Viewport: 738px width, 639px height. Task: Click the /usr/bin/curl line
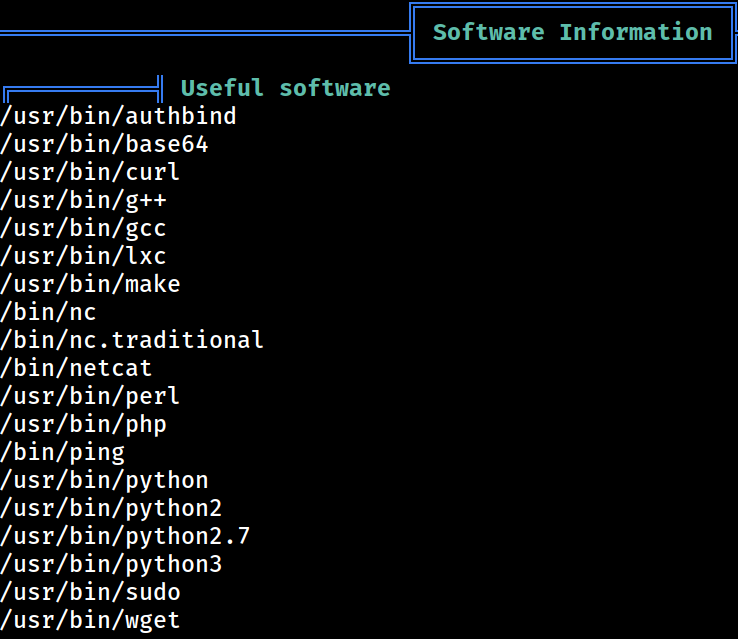click(90, 172)
